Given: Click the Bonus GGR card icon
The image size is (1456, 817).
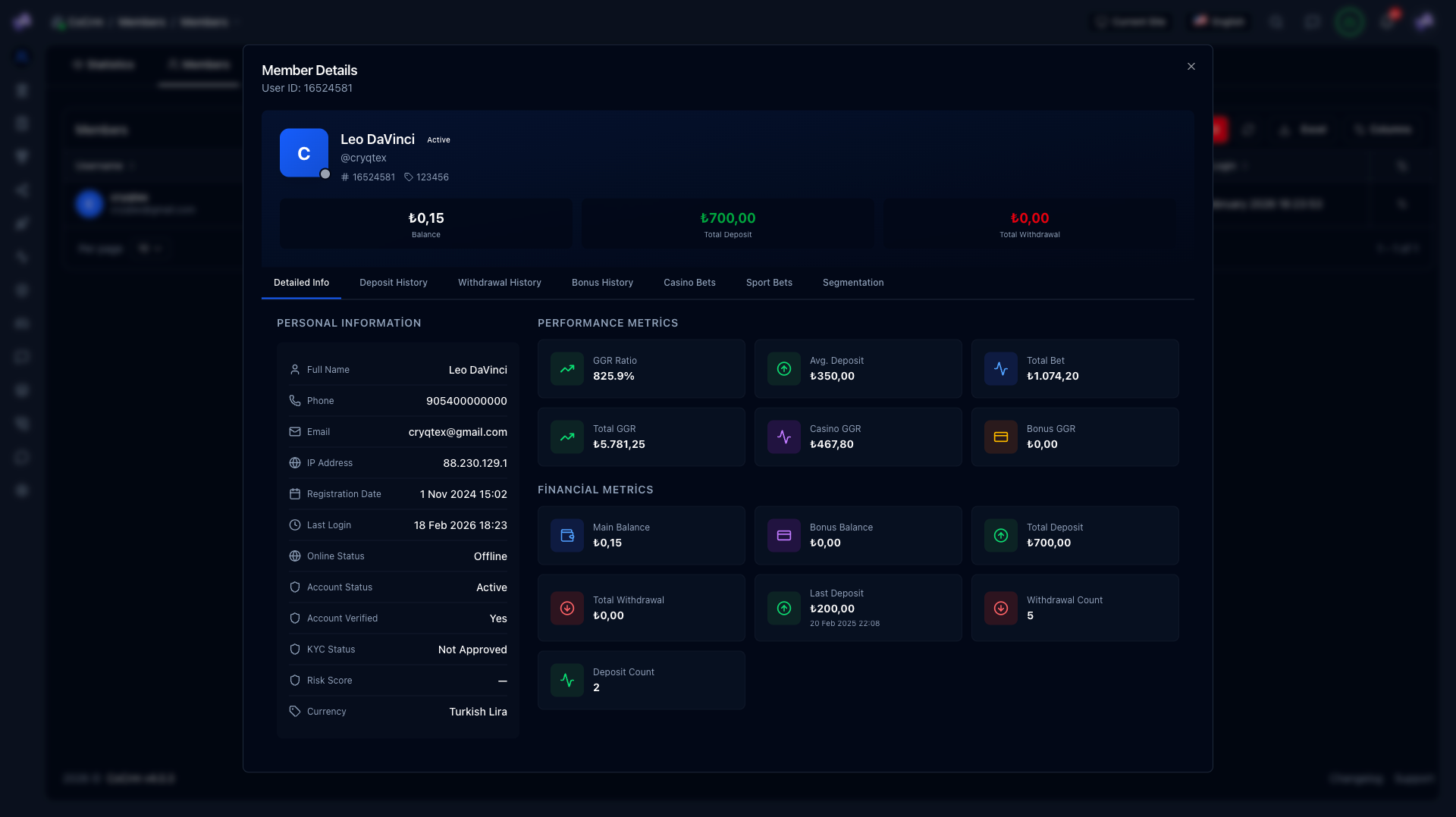Looking at the screenshot, I should (1001, 437).
